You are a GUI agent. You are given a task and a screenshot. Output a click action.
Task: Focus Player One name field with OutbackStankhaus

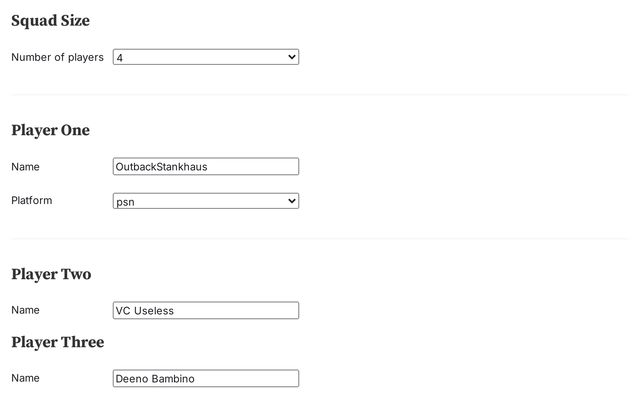pyautogui.click(x=206, y=167)
